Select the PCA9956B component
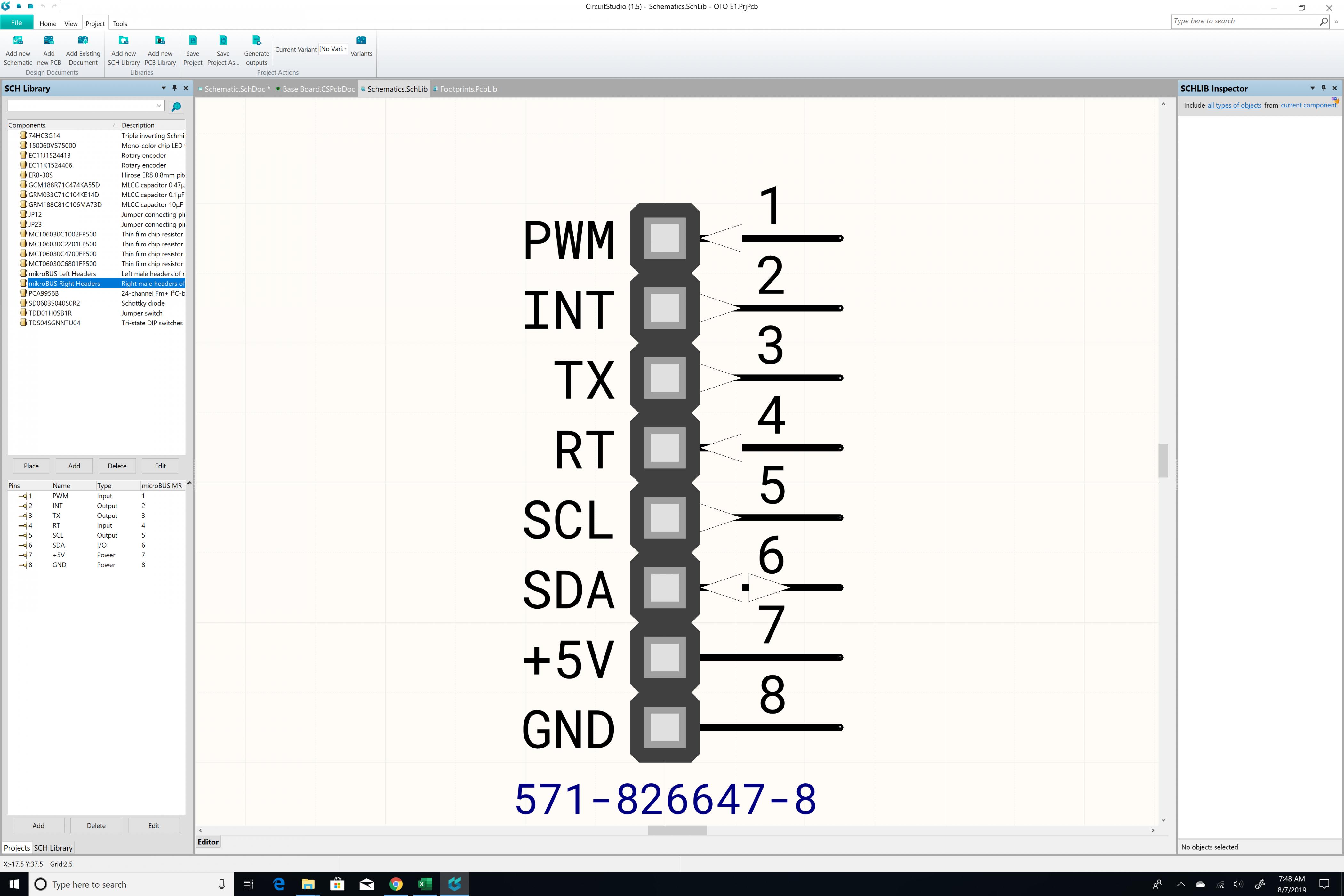1344x896 pixels. 96,293
